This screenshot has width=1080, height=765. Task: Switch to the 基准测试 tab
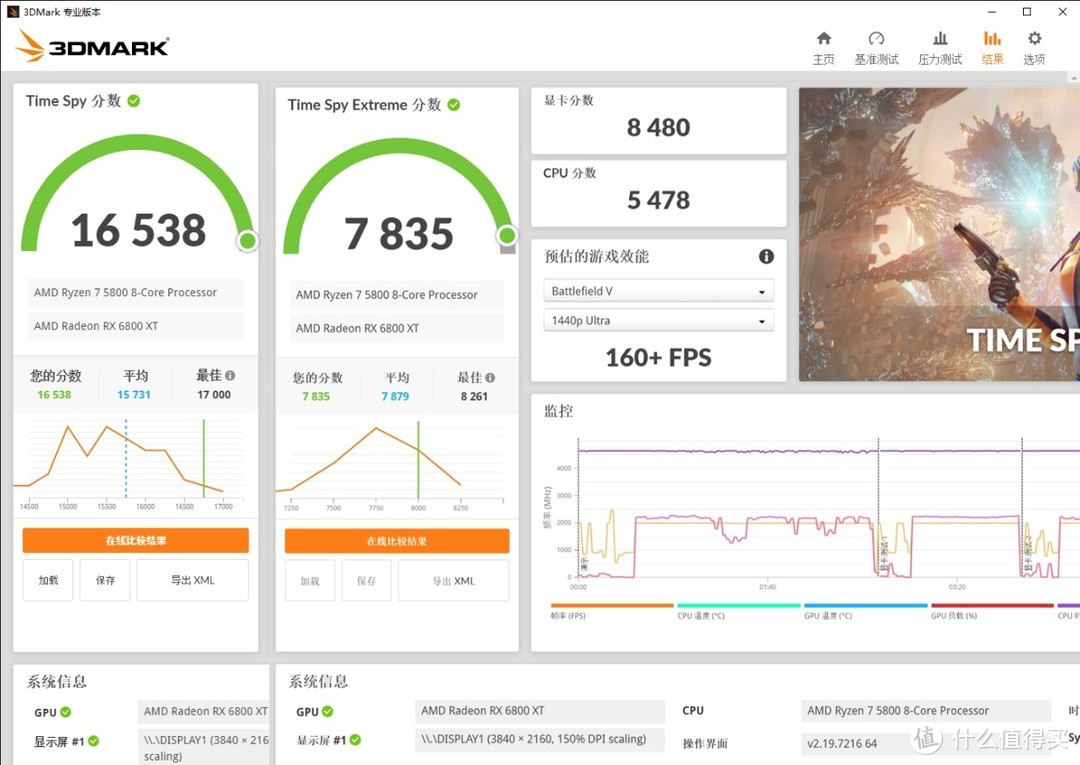876,45
